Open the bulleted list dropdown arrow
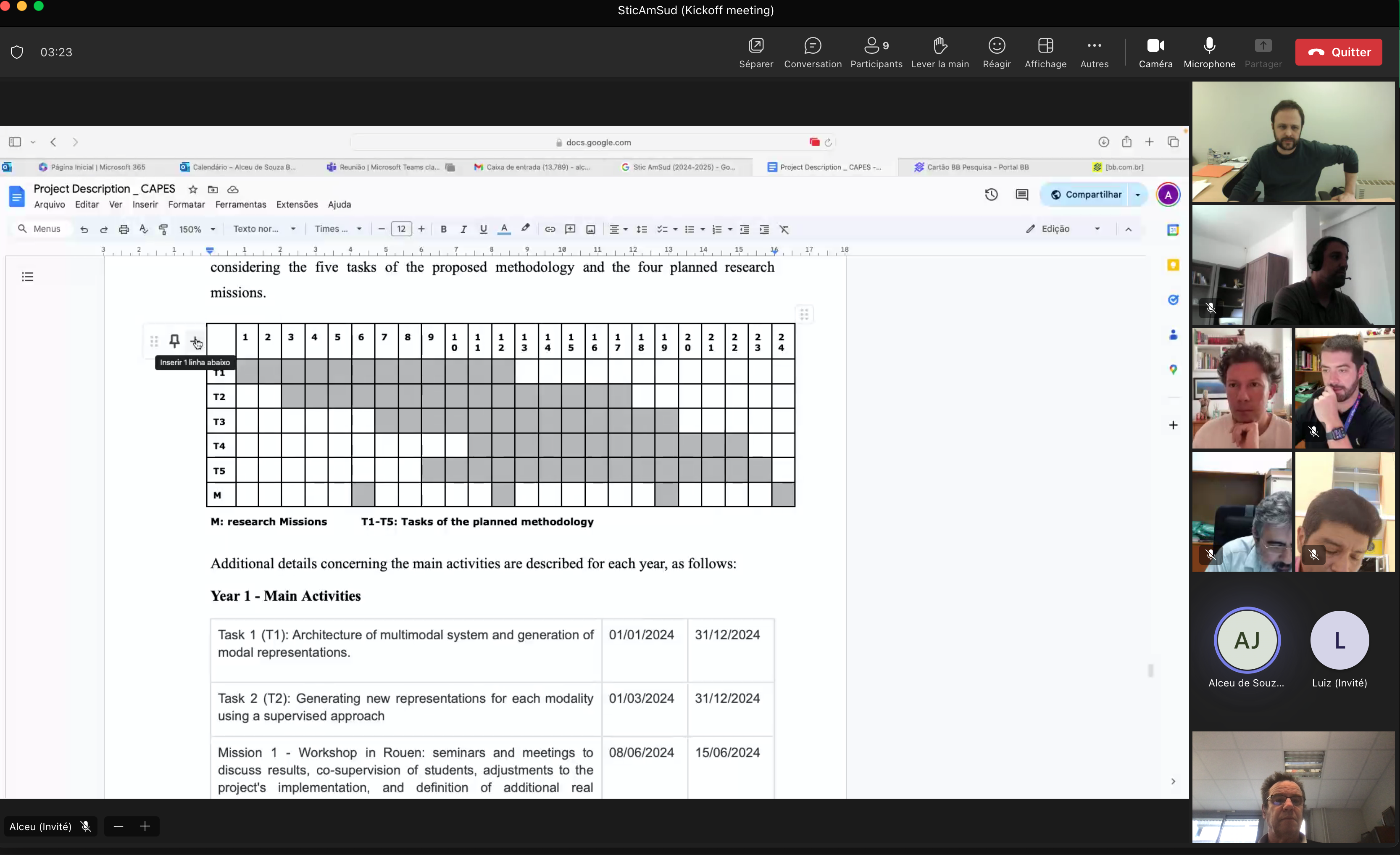The height and width of the screenshot is (855, 1400). click(x=703, y=230)
